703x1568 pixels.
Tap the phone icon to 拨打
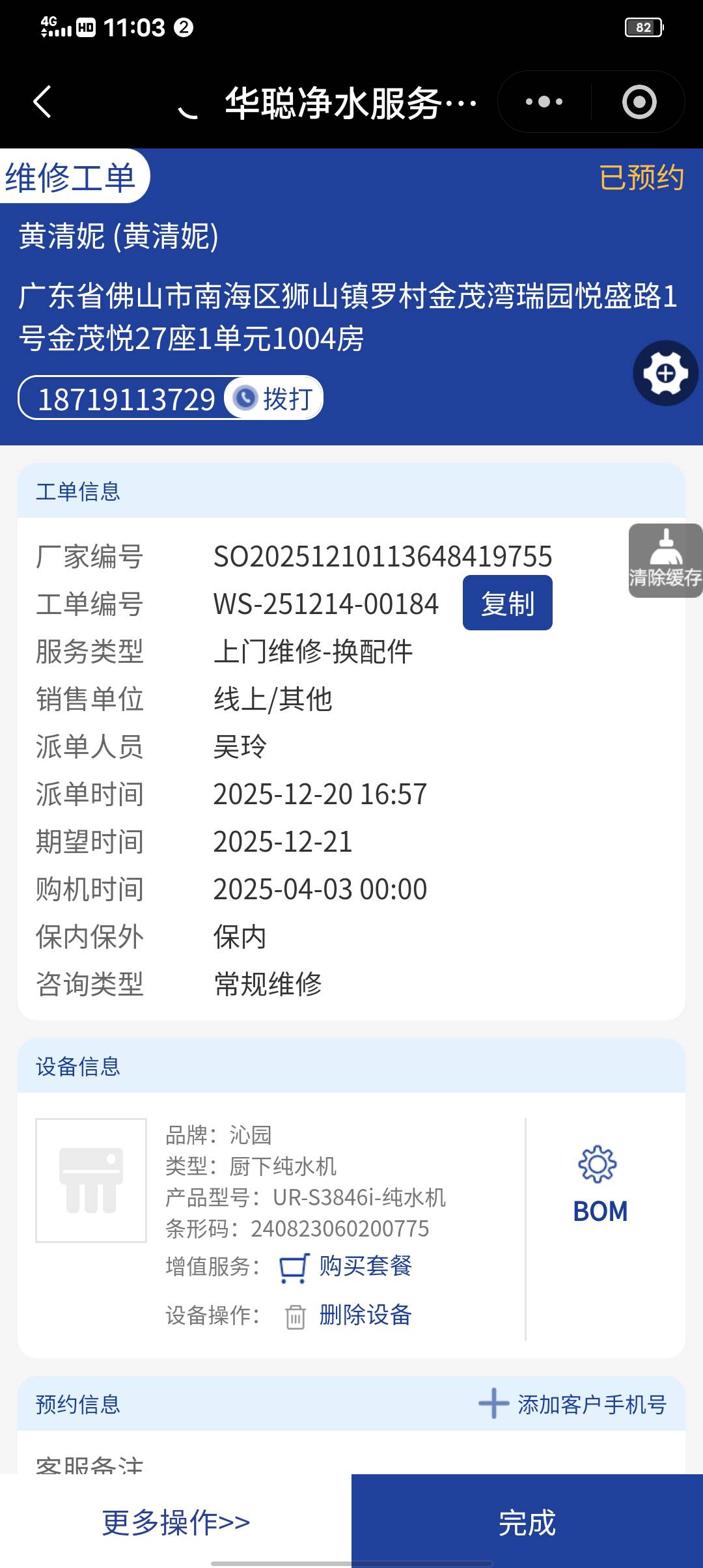pos(245,398)
